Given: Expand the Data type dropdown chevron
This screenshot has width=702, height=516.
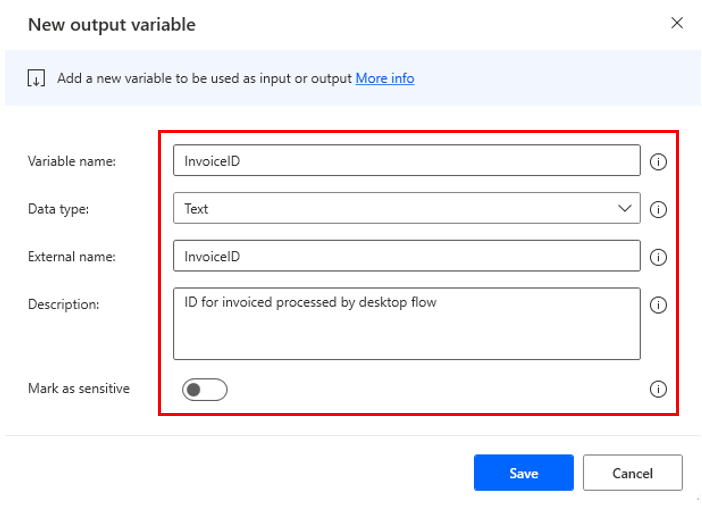Looking at the screenshot, I should (x=626, y=208).
